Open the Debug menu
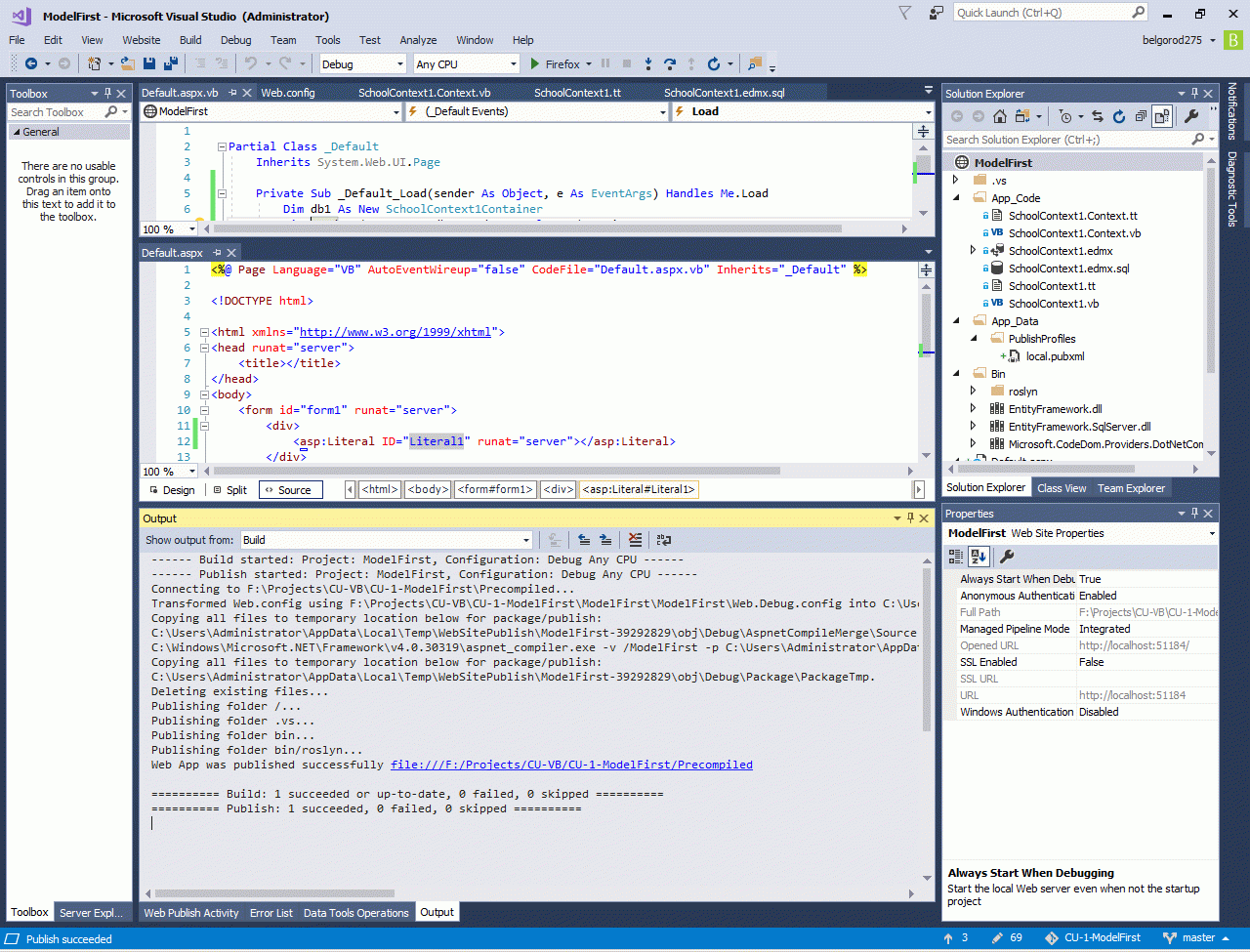This screenshot has width=1250, height=952. [235, 40]
